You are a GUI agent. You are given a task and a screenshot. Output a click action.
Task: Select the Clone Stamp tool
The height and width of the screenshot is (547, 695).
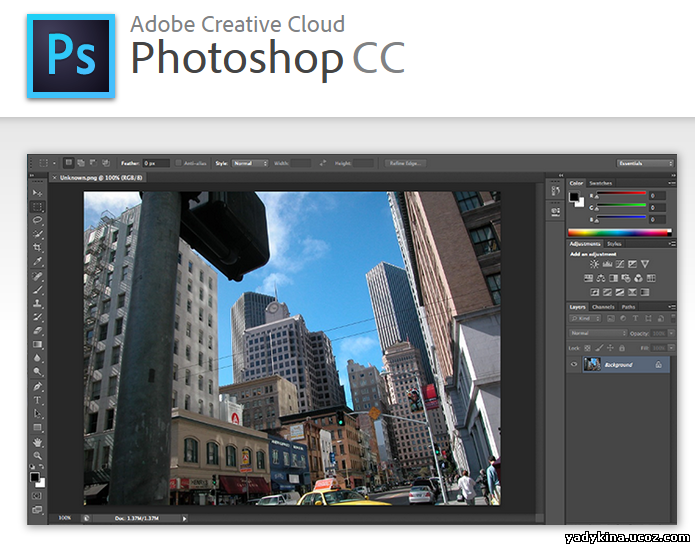tap(37, 304)
